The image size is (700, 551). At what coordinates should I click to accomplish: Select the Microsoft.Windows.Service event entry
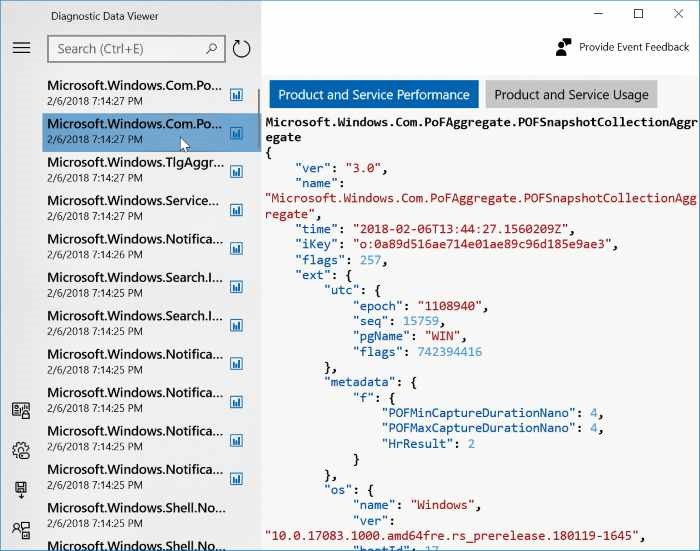click(134, 208)
